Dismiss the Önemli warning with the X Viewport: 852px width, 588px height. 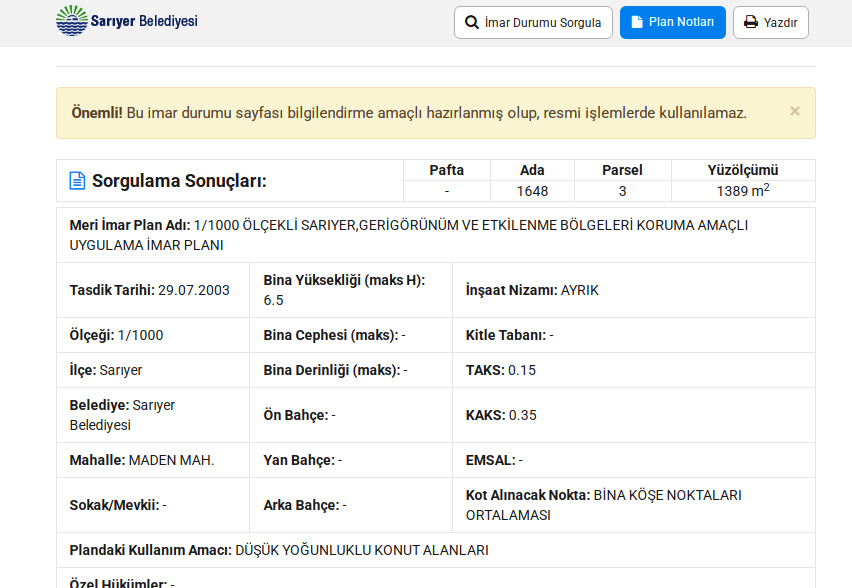pos(794,111)
